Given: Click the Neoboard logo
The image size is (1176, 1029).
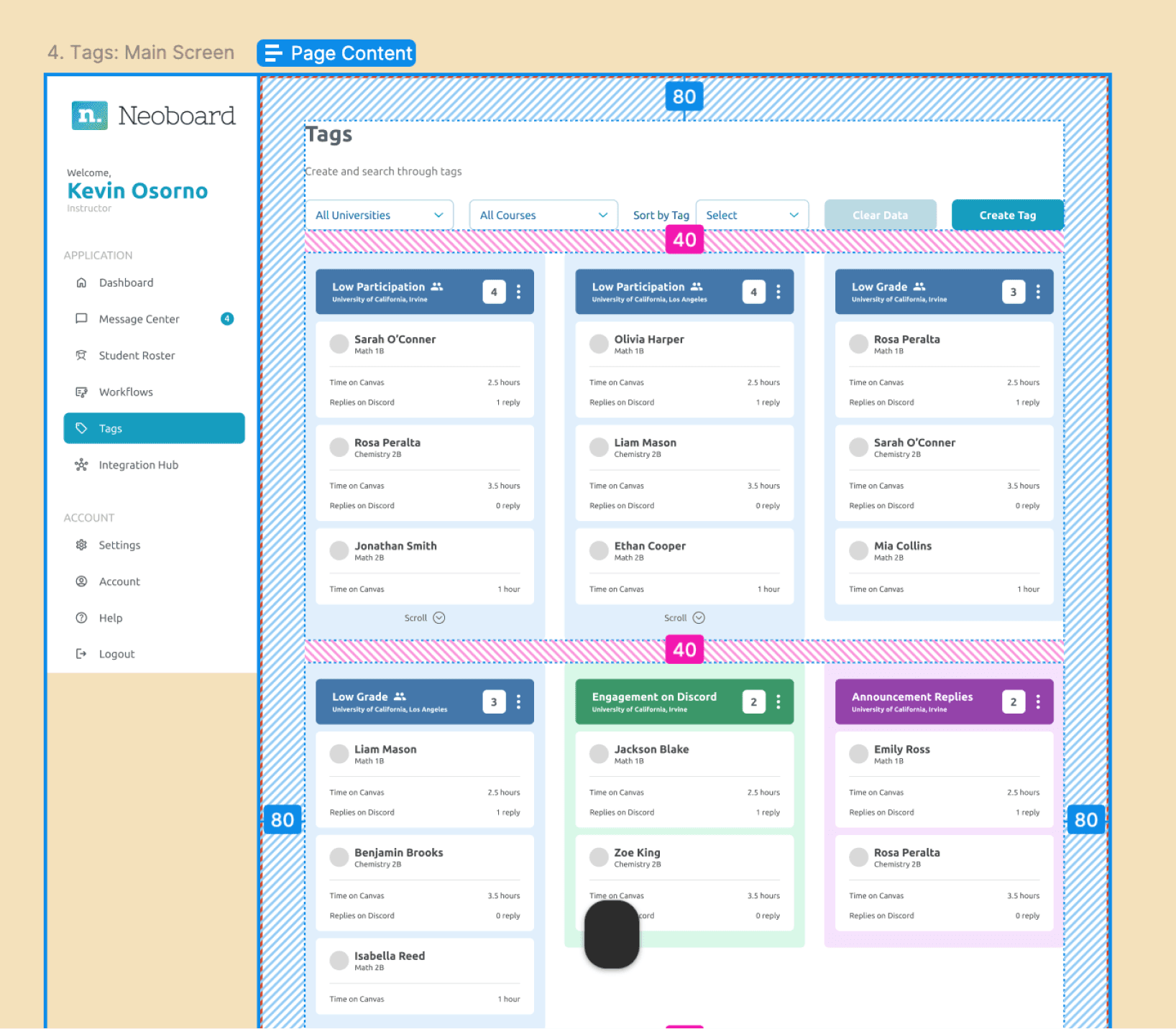Looking at the screenshot, I should (153, 114).
